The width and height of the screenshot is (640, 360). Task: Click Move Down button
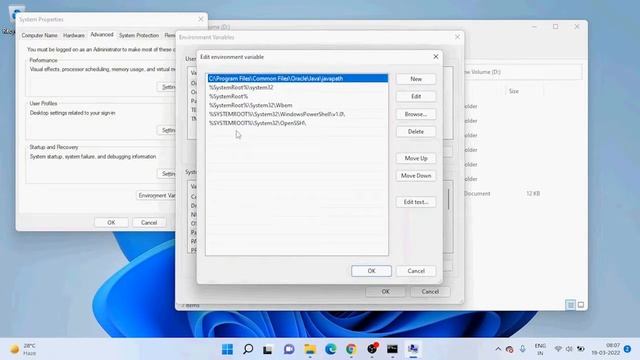tap(416, 176)
